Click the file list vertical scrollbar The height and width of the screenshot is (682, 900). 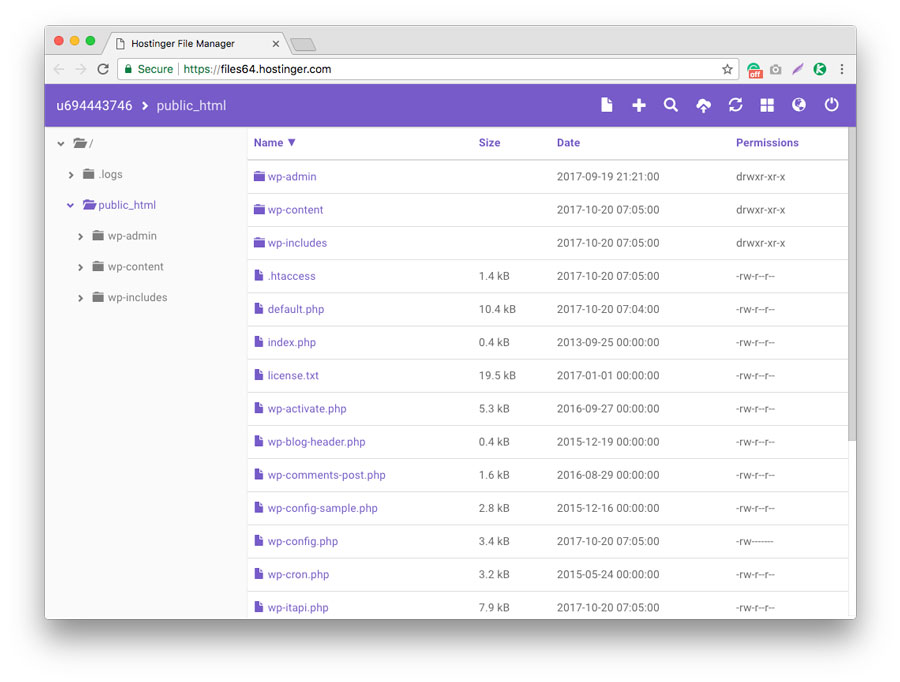852,284
